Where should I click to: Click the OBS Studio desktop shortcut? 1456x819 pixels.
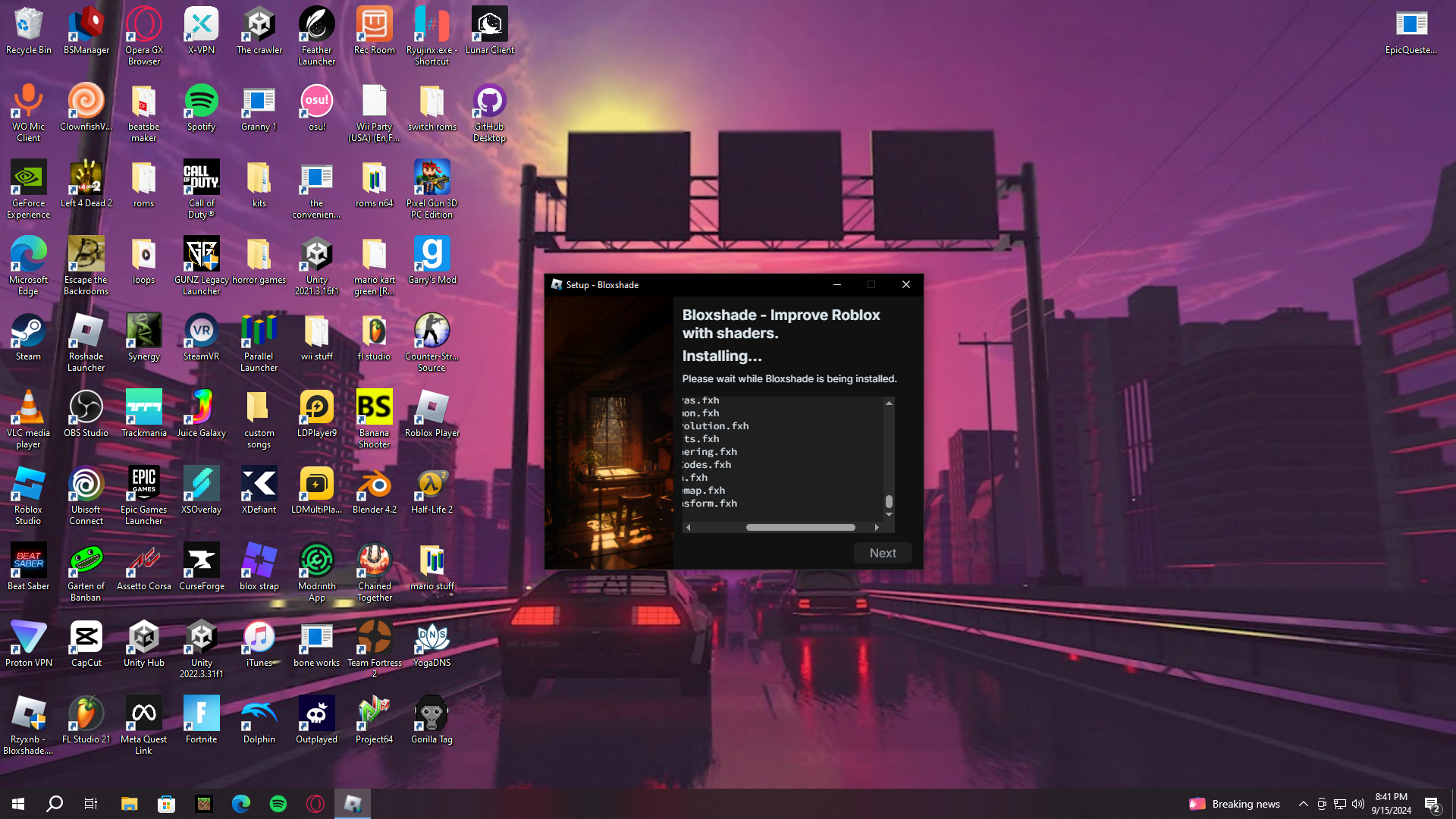[86, 408]
